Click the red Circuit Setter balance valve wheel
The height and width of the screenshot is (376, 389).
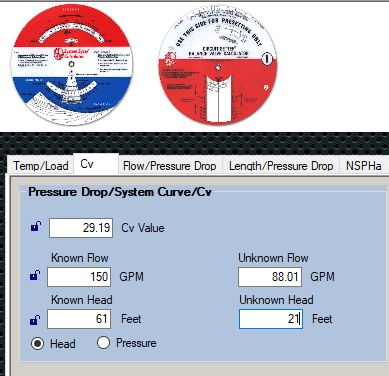(218, 65)
